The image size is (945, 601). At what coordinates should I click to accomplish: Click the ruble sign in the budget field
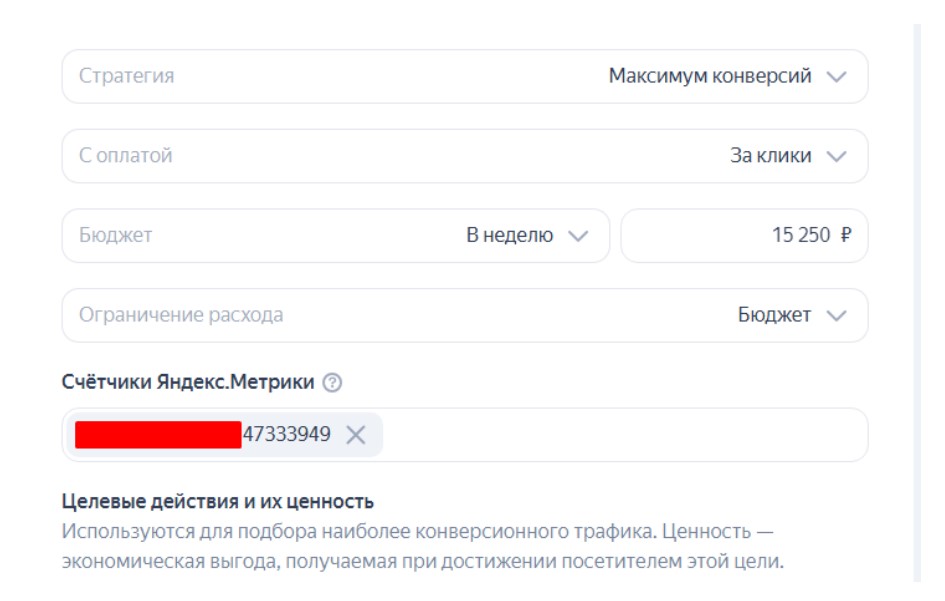pyautogui.click(x=846, y=236)
